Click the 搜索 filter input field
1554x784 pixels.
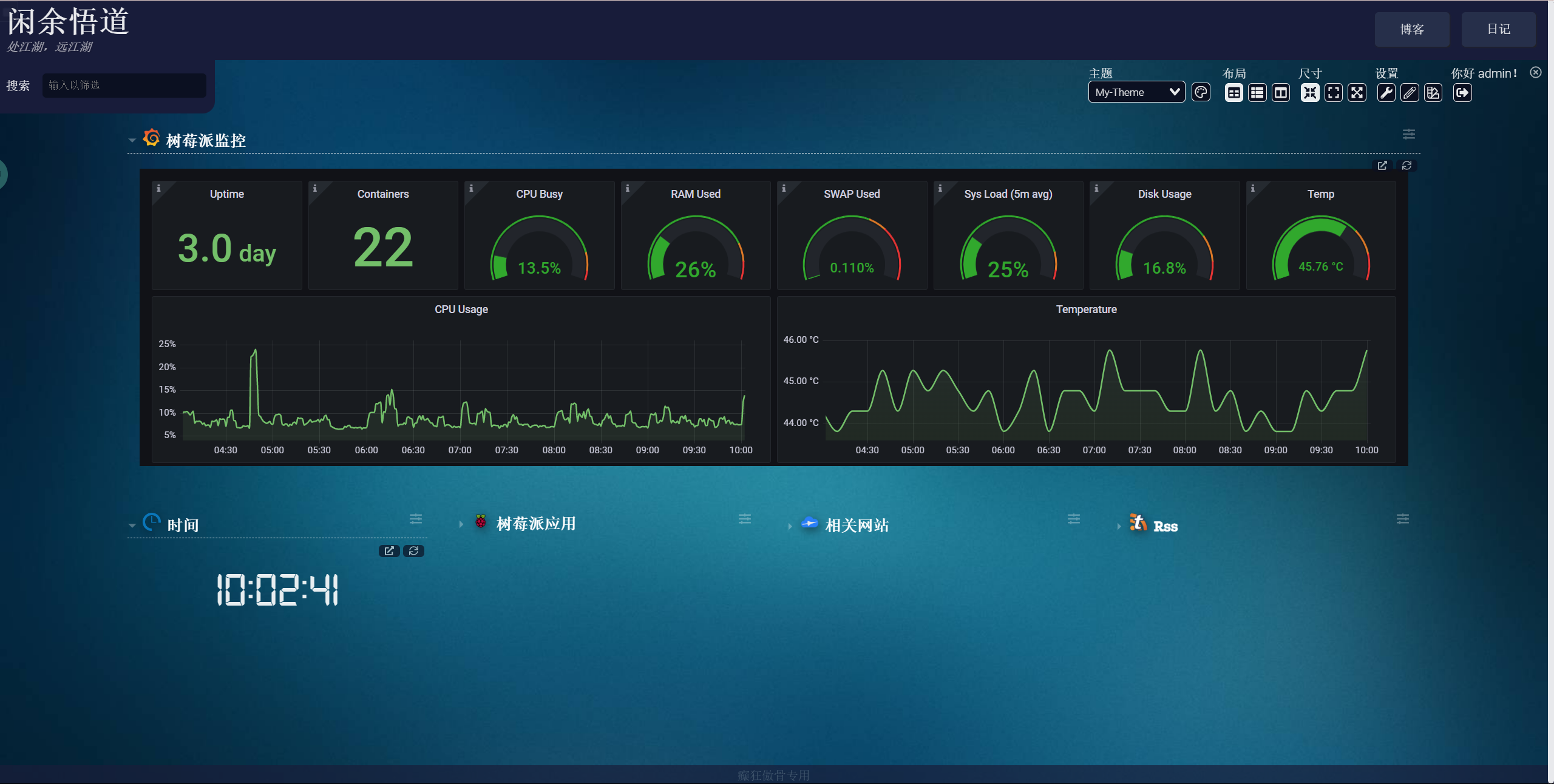(x=124, y=86)
